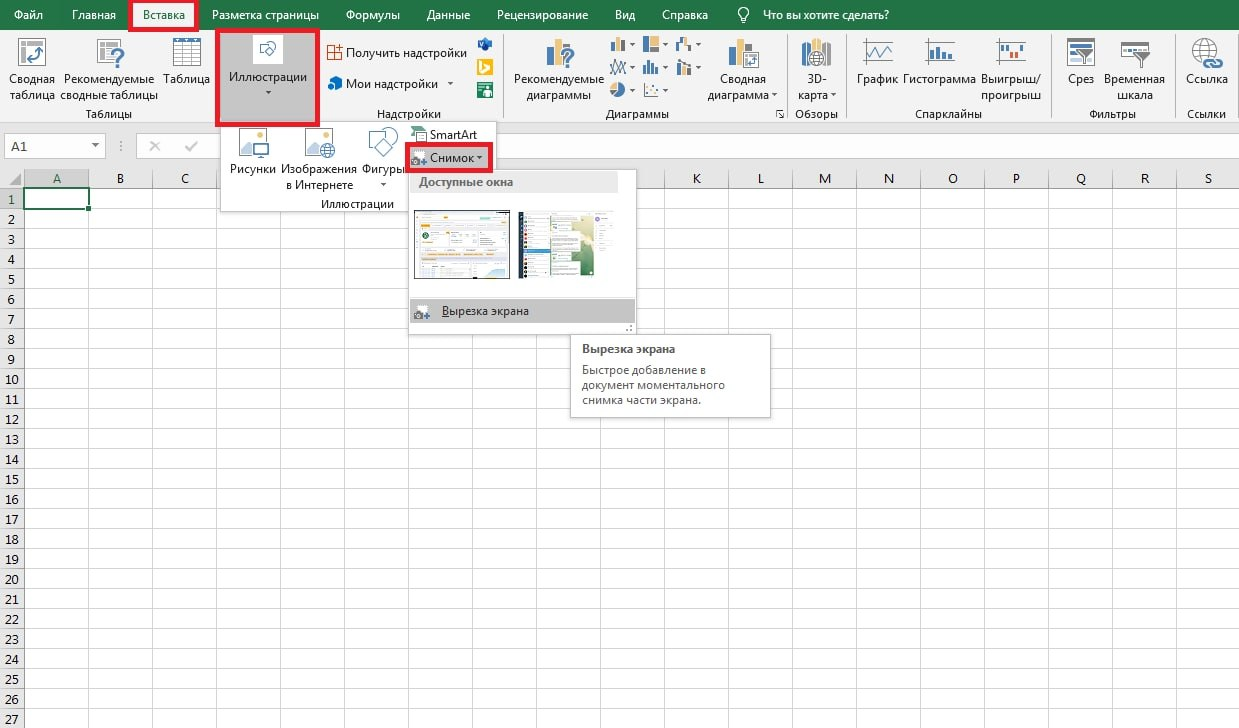Insert a Срез filter
This screenshot has height=728, width=1239.
point(1080,55)
